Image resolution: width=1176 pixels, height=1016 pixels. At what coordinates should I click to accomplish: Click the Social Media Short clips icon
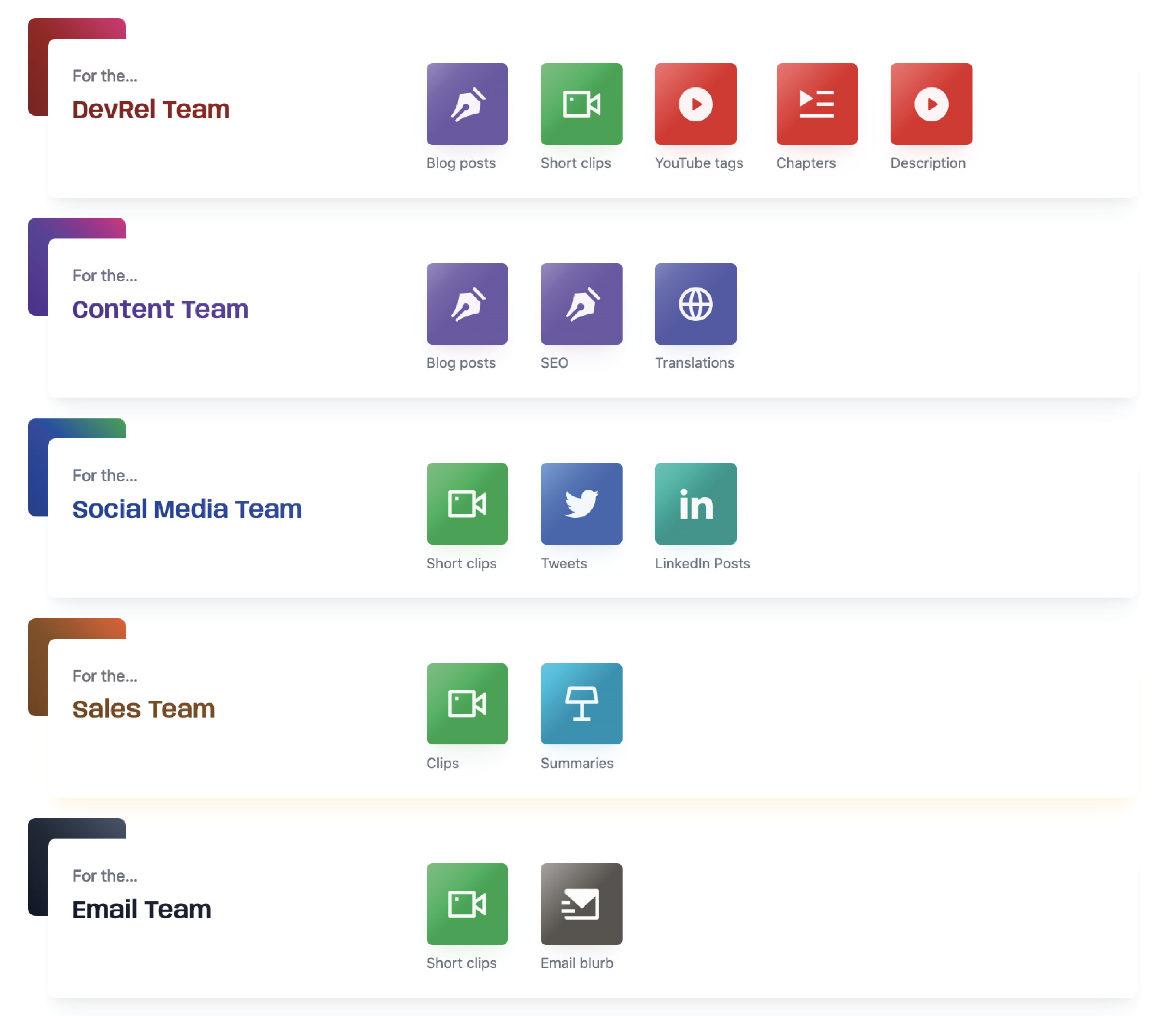pos(467,503)
